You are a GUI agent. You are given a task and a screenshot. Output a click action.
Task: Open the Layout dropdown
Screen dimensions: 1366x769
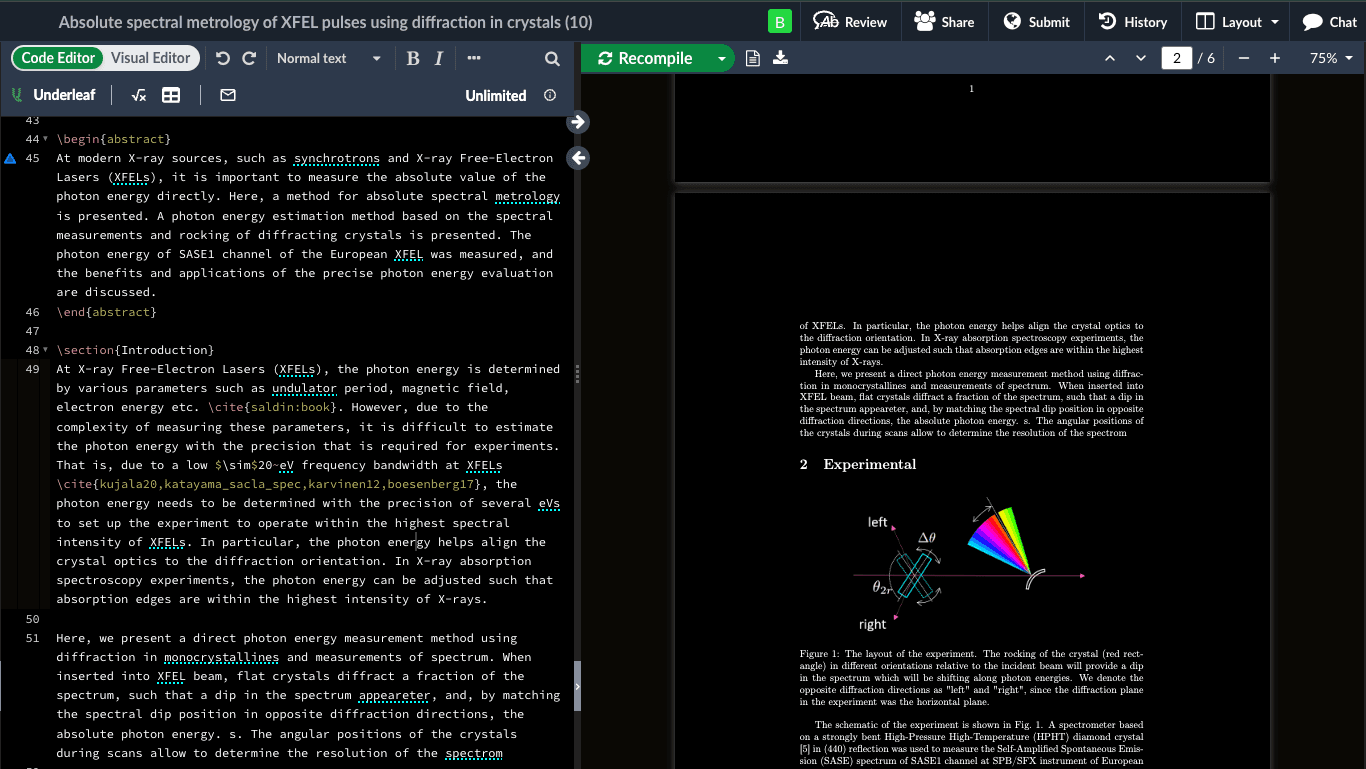click(1237, 22)
